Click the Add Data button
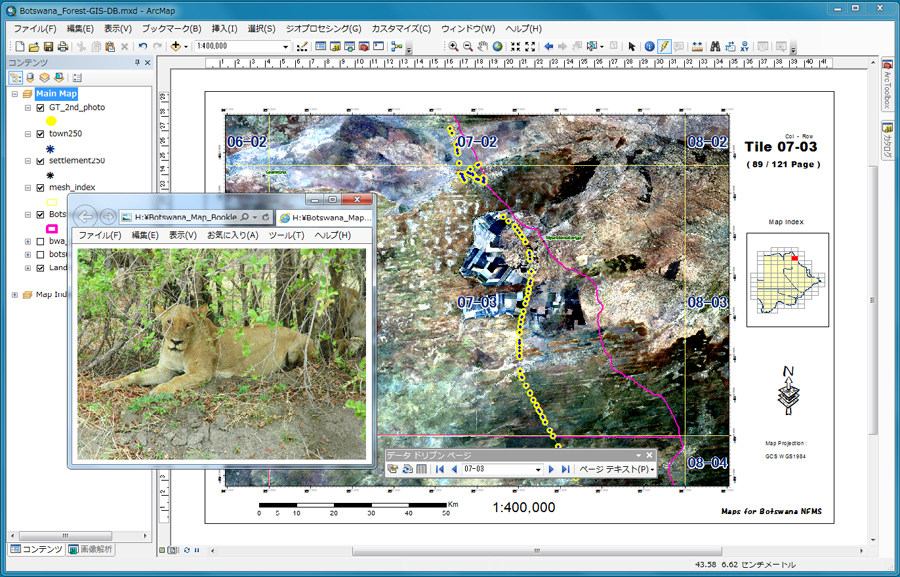 176,47
